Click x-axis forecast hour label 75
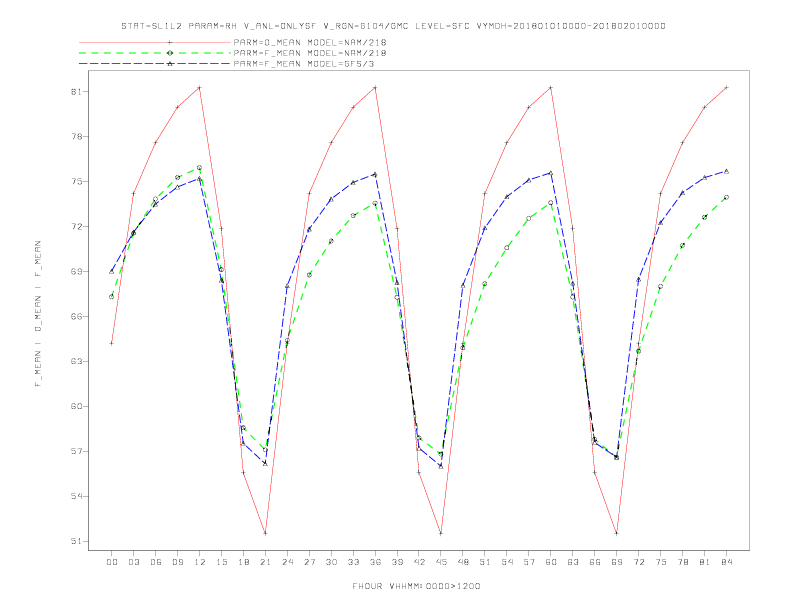The height and width of the screenshot is (612, 792). tap(661, 562)
